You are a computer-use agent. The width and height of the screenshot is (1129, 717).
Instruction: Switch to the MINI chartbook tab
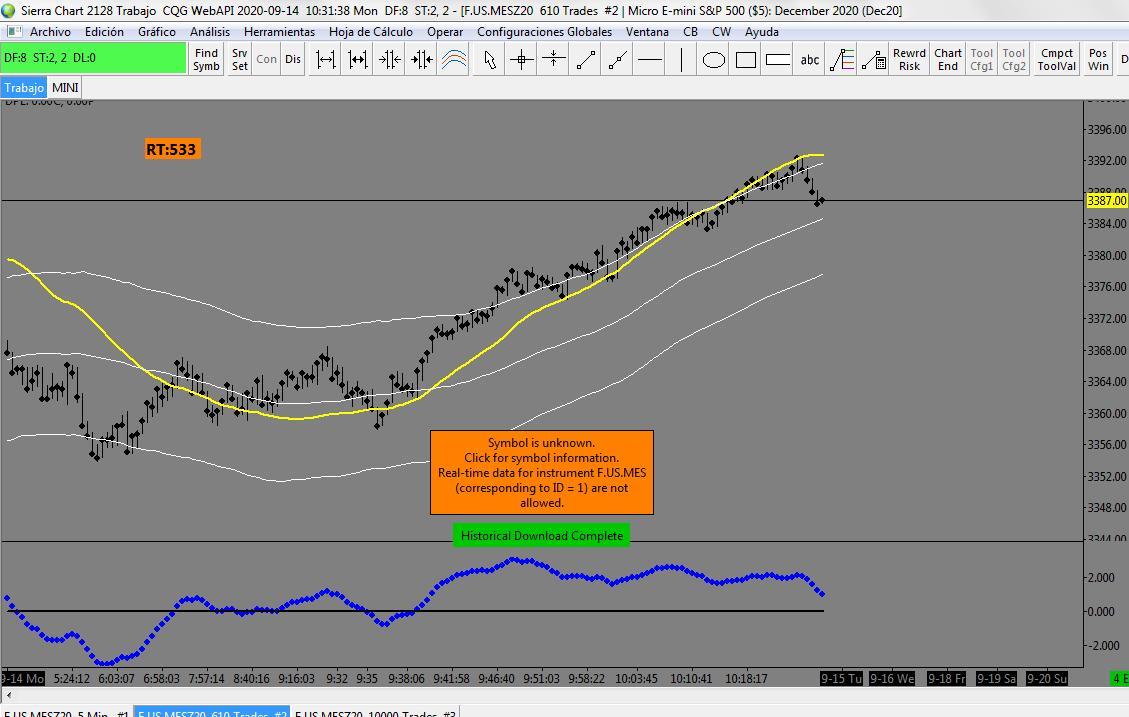click(x=65, y=87)
